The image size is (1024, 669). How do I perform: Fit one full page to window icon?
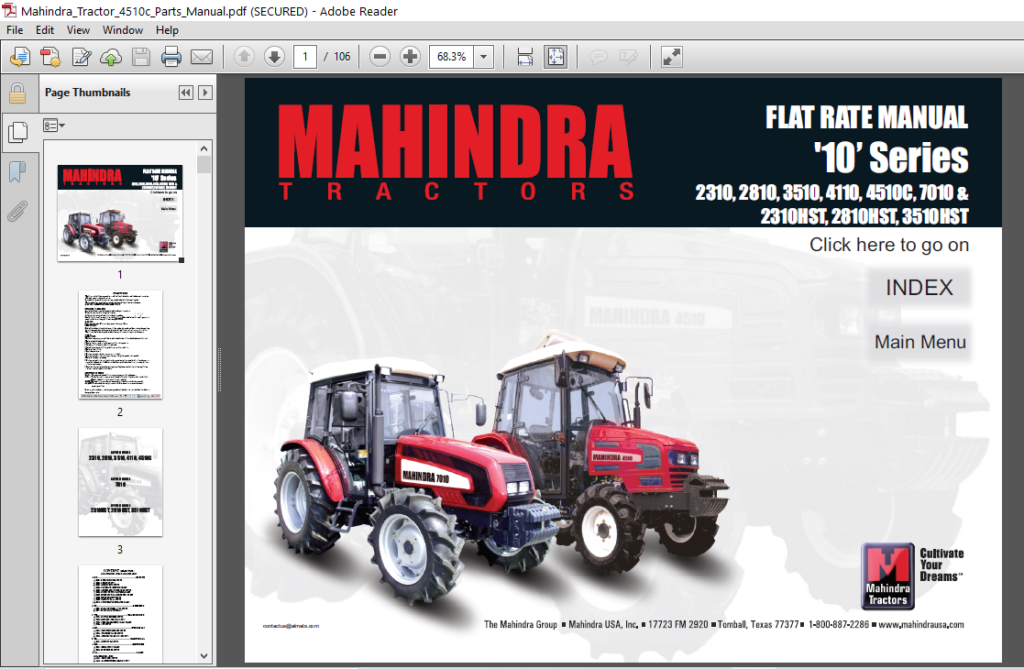556,57
